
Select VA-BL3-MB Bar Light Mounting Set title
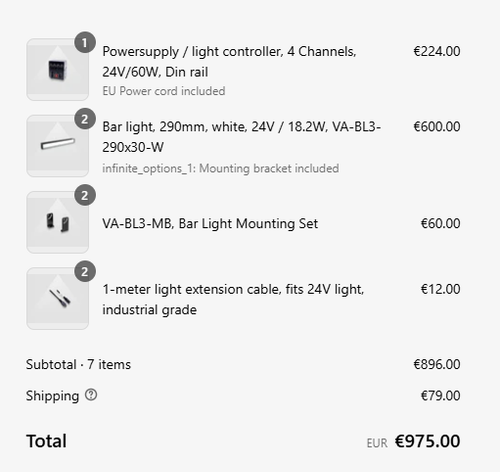[210, 223]
